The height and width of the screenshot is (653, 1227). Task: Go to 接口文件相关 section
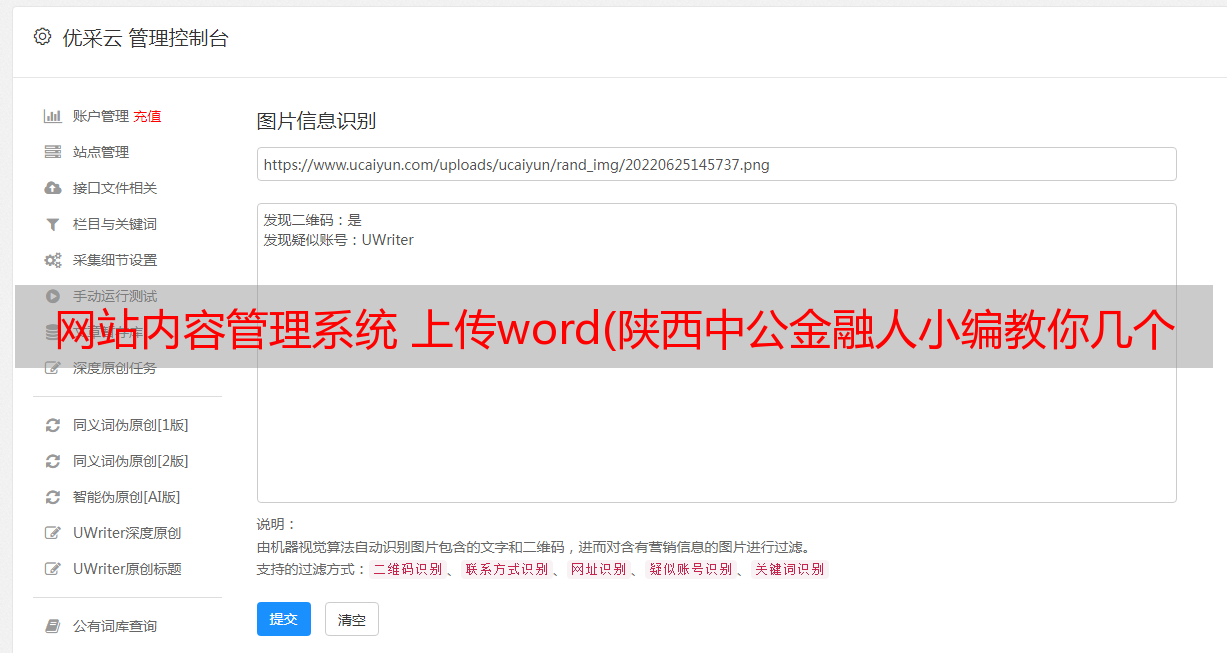pyautogui.click(x=115, y=188)
